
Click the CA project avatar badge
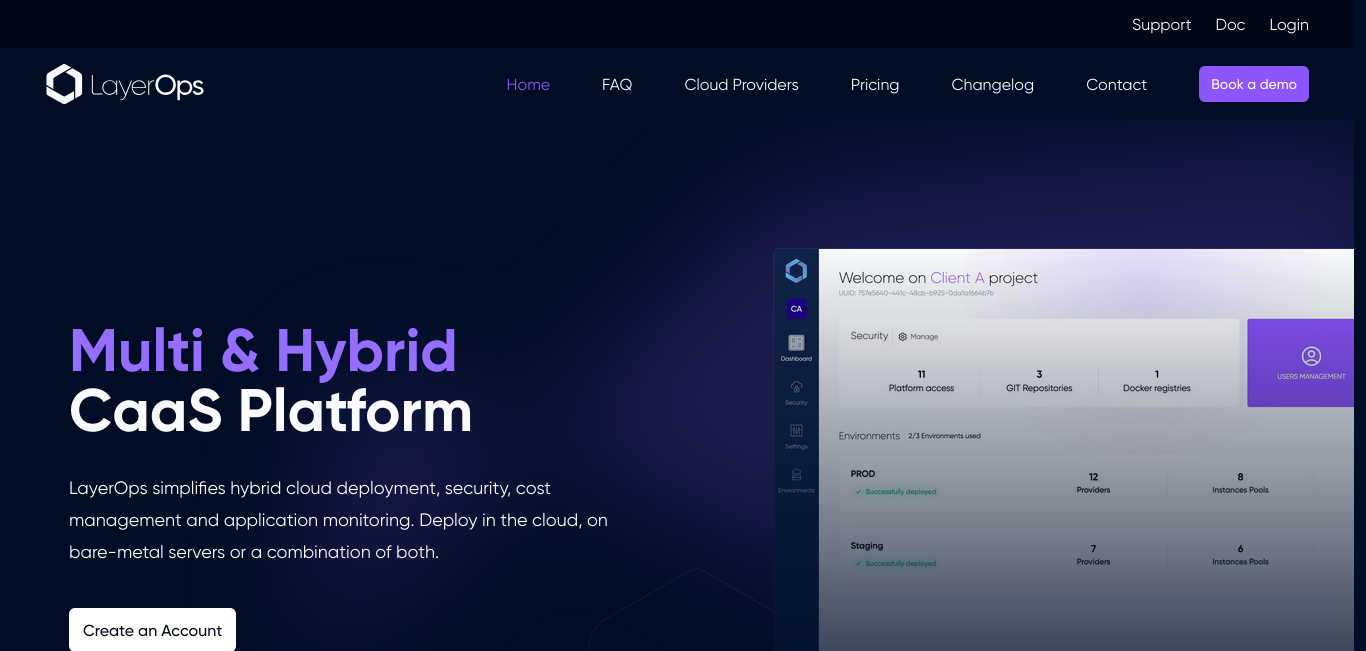pyautogui.click(x=796, y=309)
